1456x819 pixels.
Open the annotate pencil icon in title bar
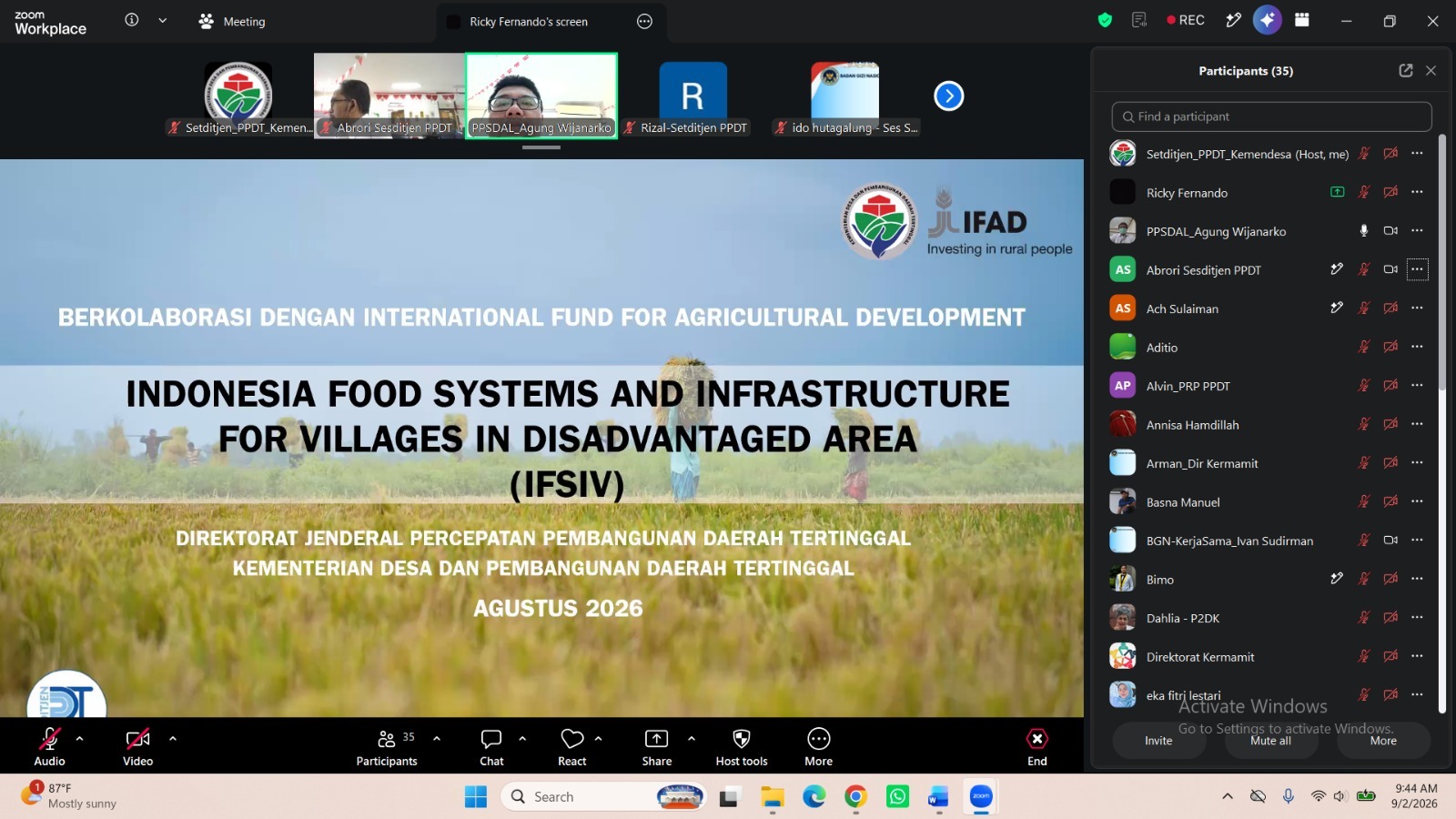[1233, 20]
